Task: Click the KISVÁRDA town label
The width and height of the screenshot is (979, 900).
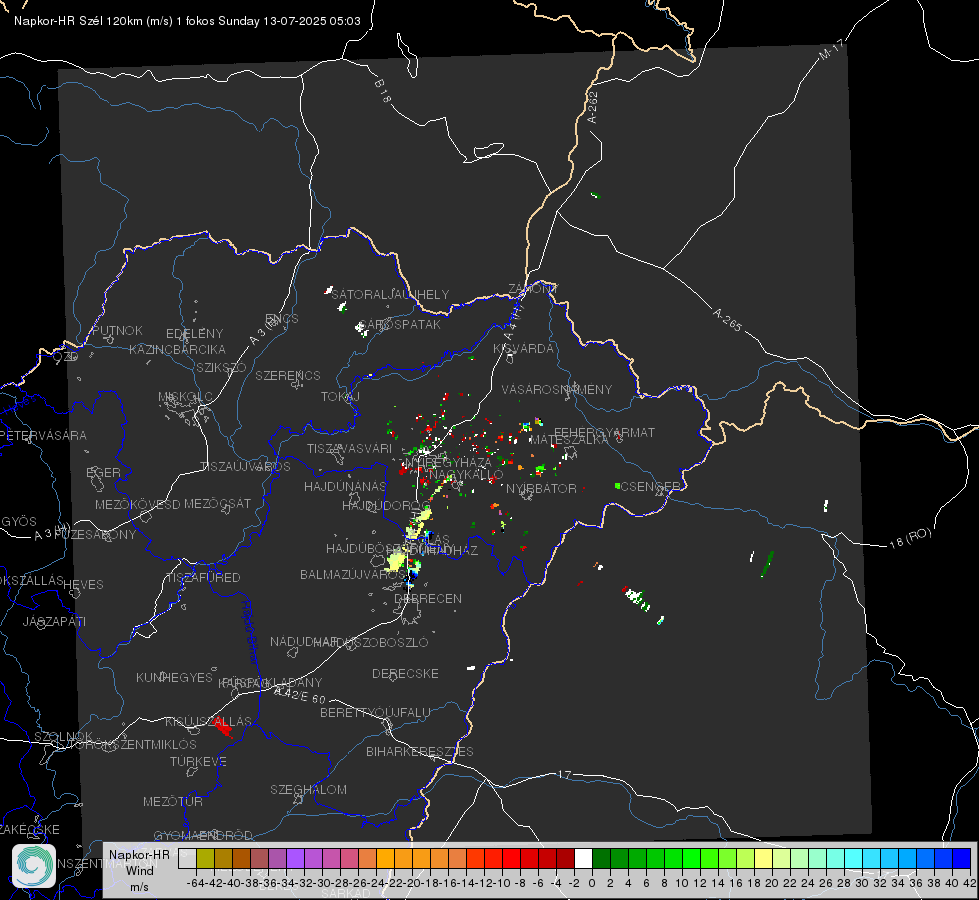Action: coord(523,349)
